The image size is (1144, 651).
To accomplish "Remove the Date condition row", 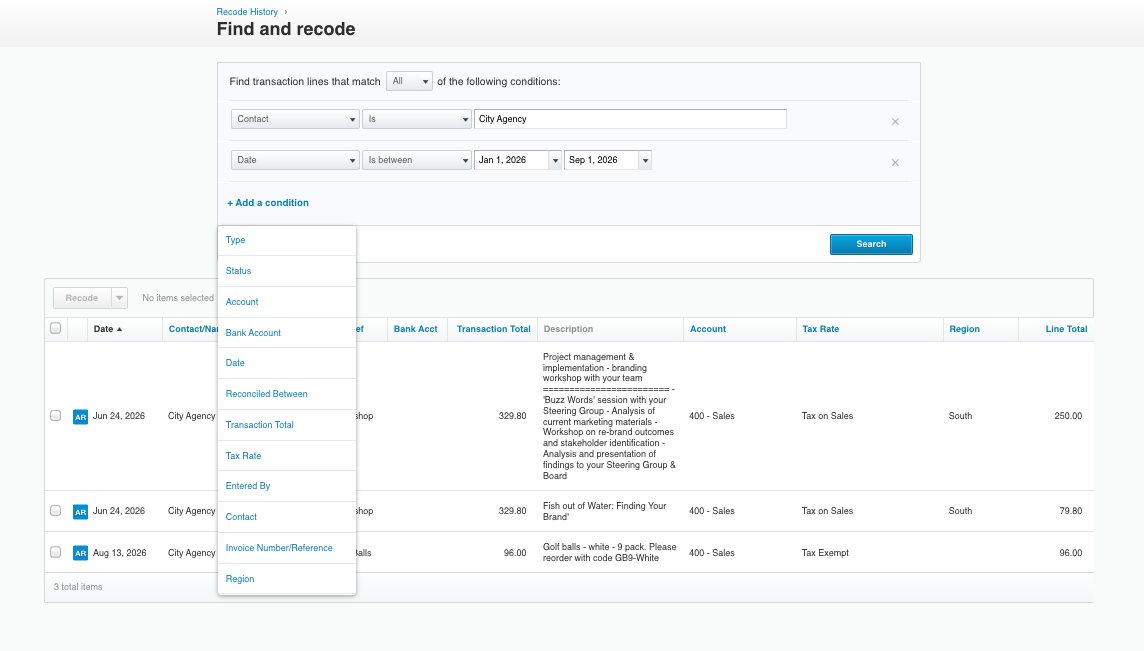I will coord(895,163).
